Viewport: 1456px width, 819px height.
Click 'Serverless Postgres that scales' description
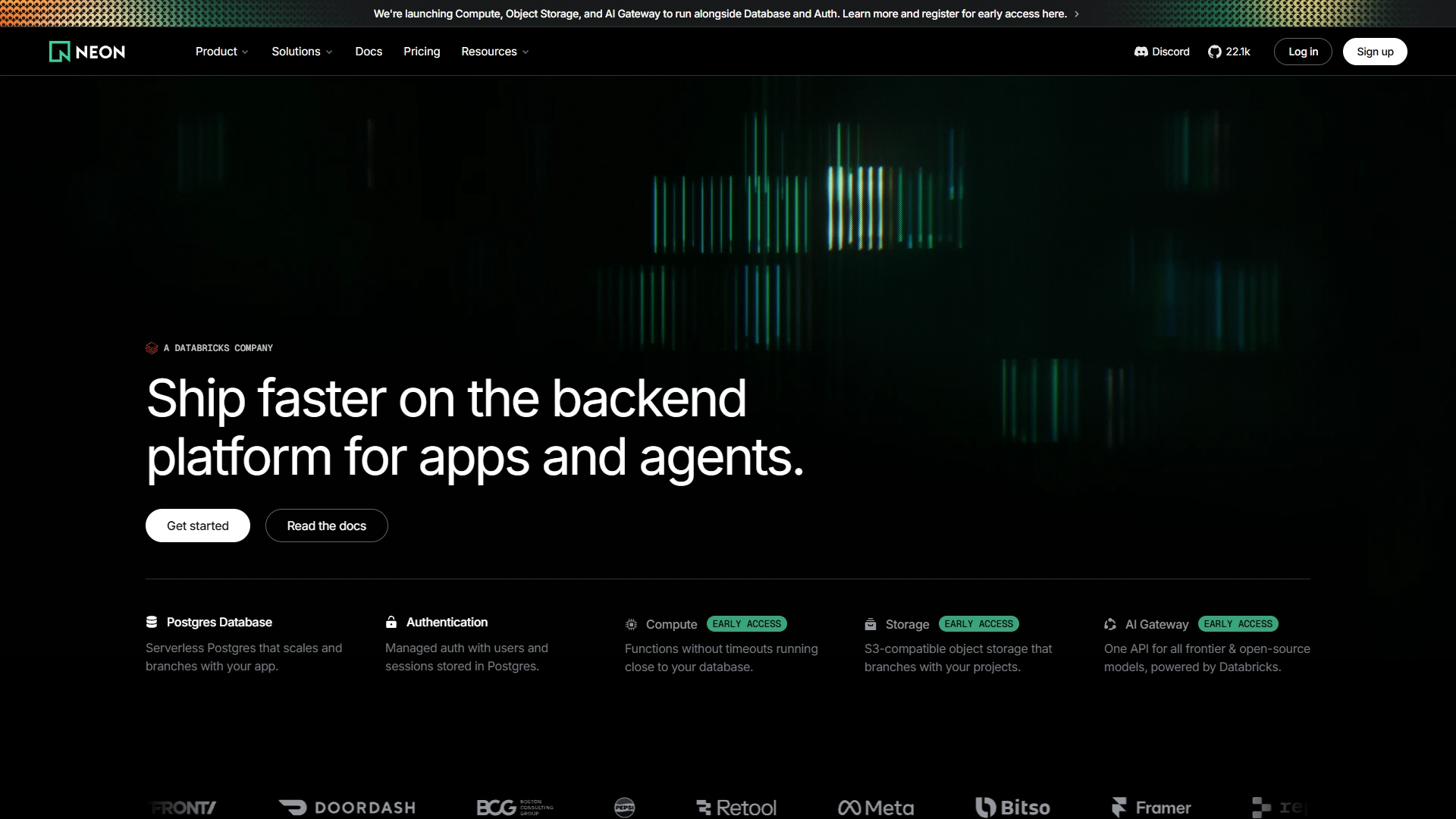(243, 657)
